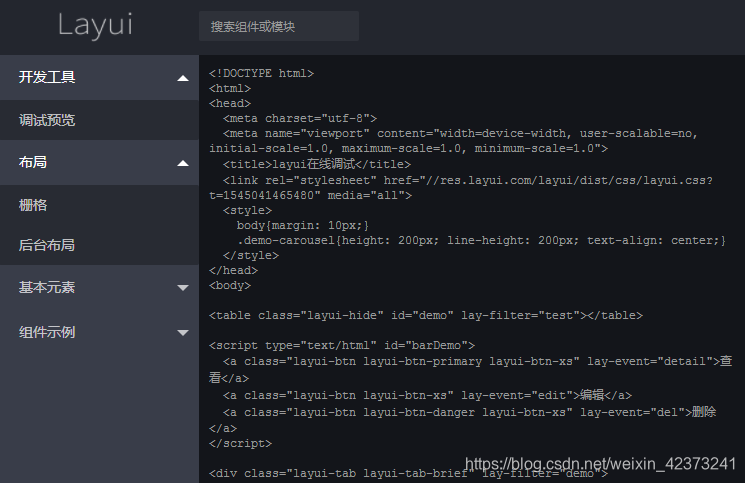745x483 pixels.
Task: Click the table class="layui-hide" line
Action: [426, 315]
